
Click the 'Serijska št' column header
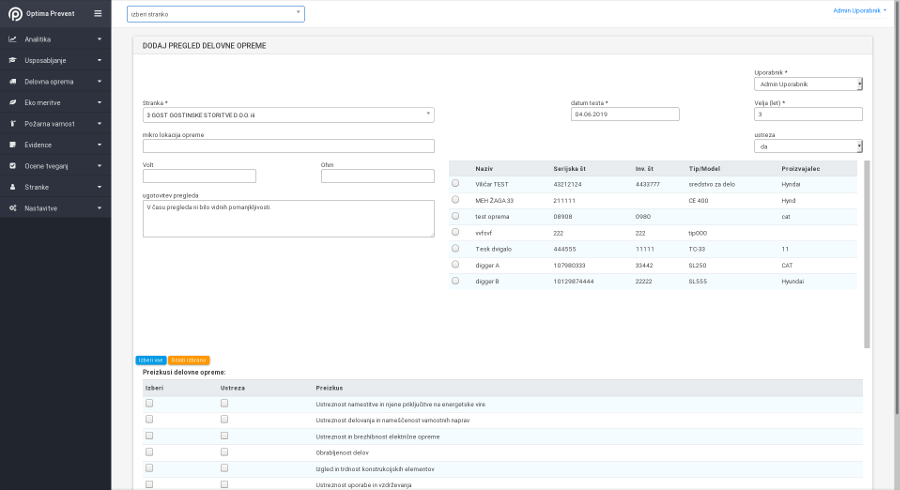click(x=569, y=169)
